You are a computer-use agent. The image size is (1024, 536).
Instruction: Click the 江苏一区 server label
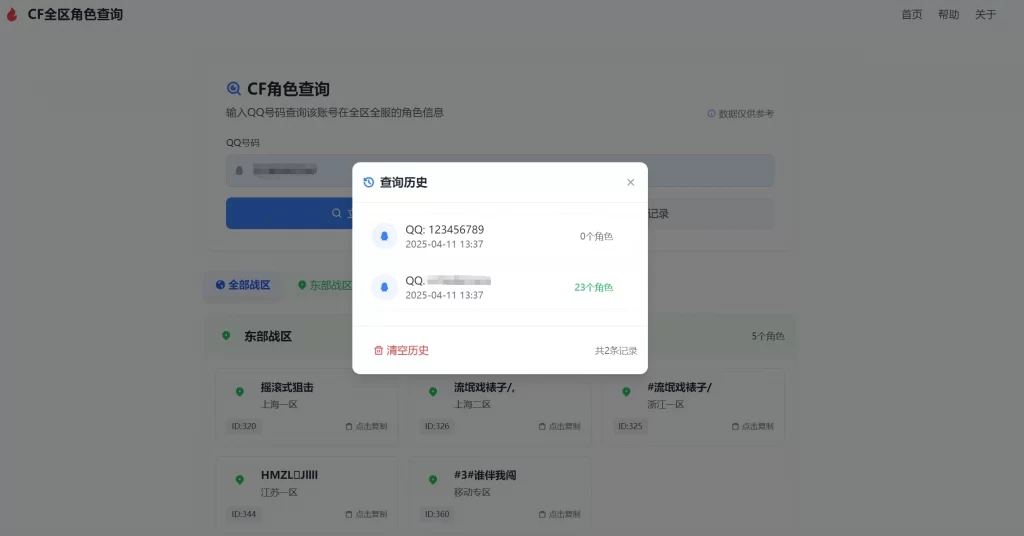coord(279,492)
